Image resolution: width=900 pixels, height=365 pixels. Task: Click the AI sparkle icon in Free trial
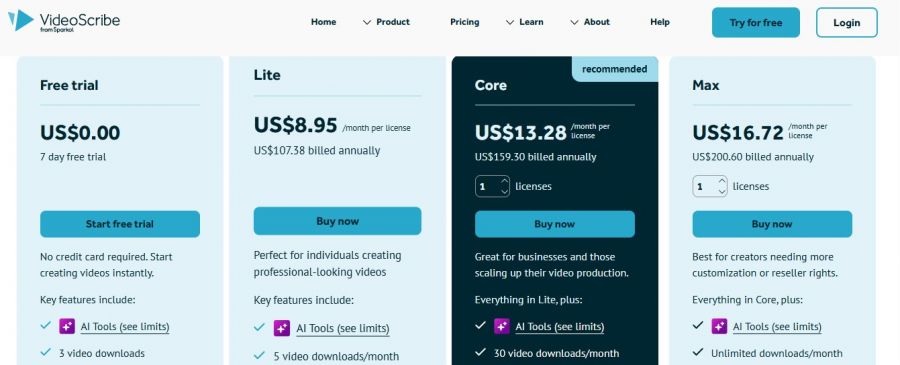67,326
